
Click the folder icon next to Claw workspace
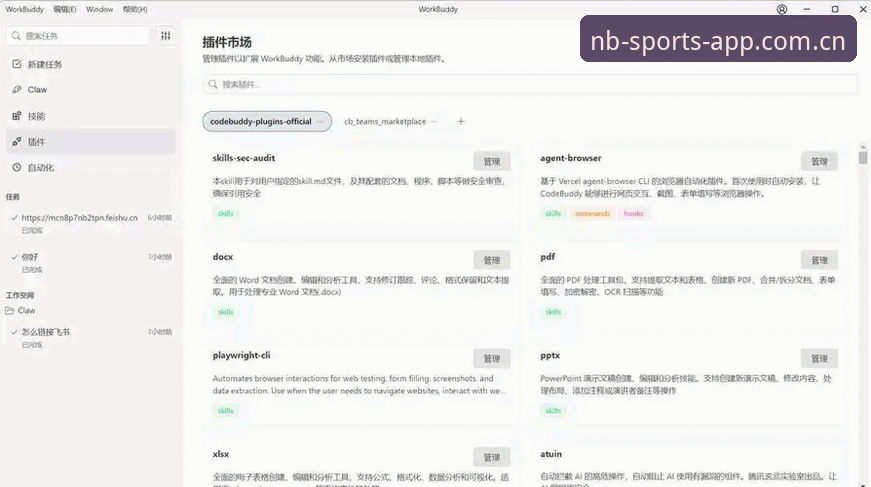(x=9, y=310)
